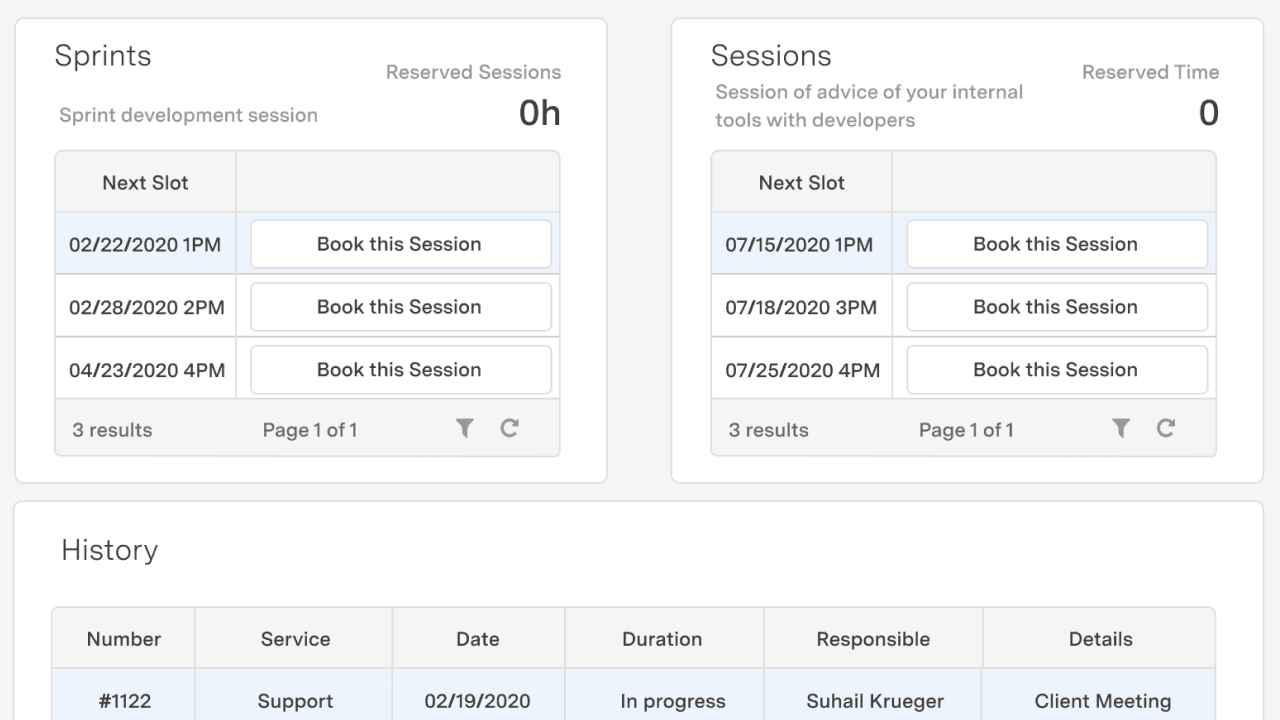Select the 04/23/2020 4PM slot cell
This screenshot has width=1280, height=720.
146,370
